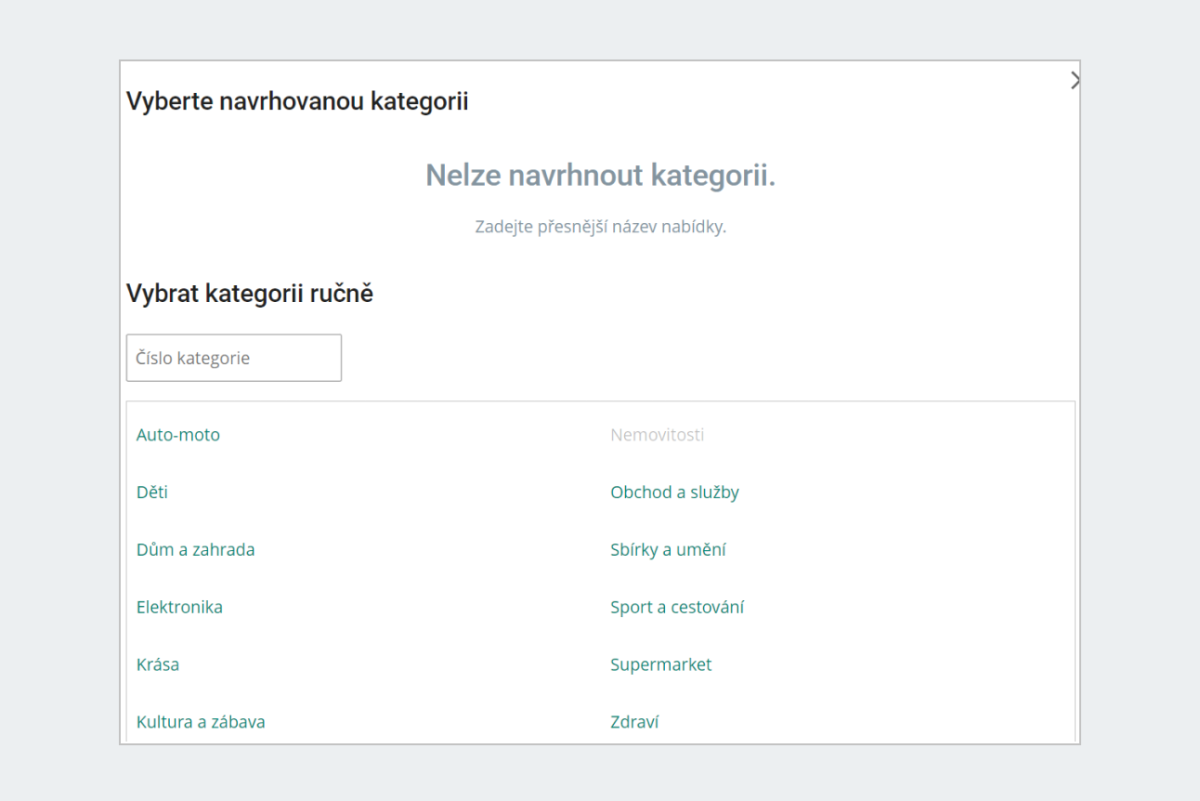Screen dimensions: 1200x801
Task: Choose the Dům a zahrada category
Action: click(196, 550)
